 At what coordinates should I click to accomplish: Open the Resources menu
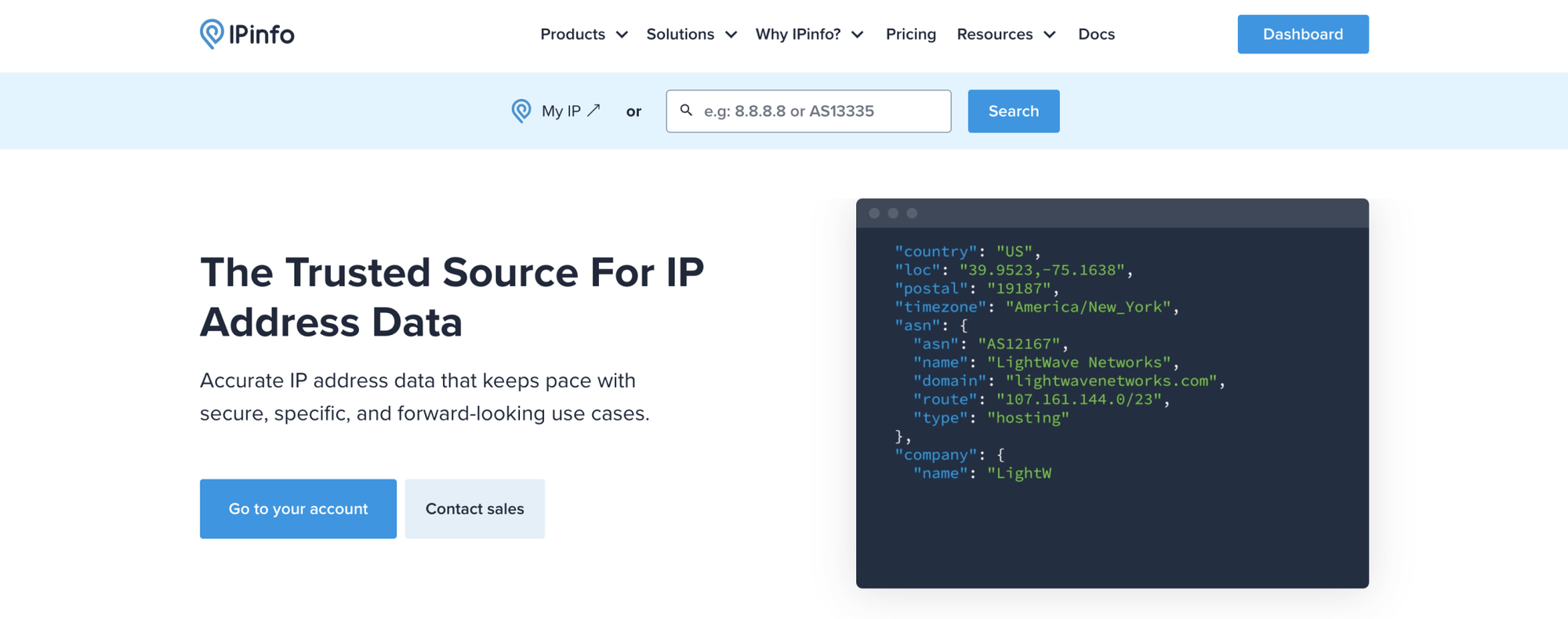1007,35
